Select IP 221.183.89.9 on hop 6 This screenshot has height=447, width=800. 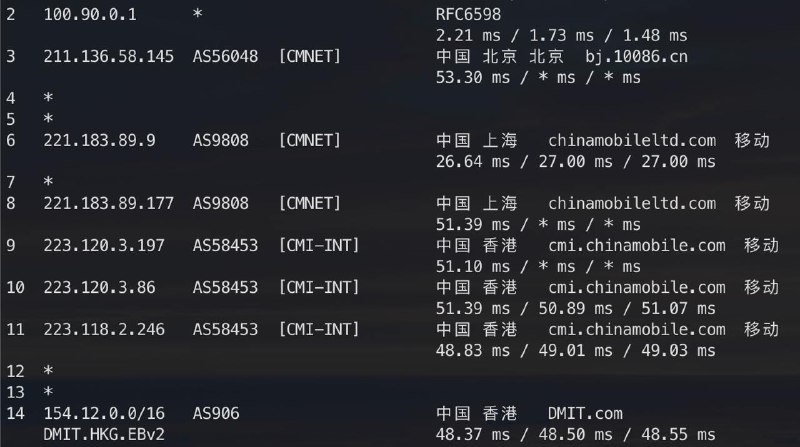click(x=99, y=140)
